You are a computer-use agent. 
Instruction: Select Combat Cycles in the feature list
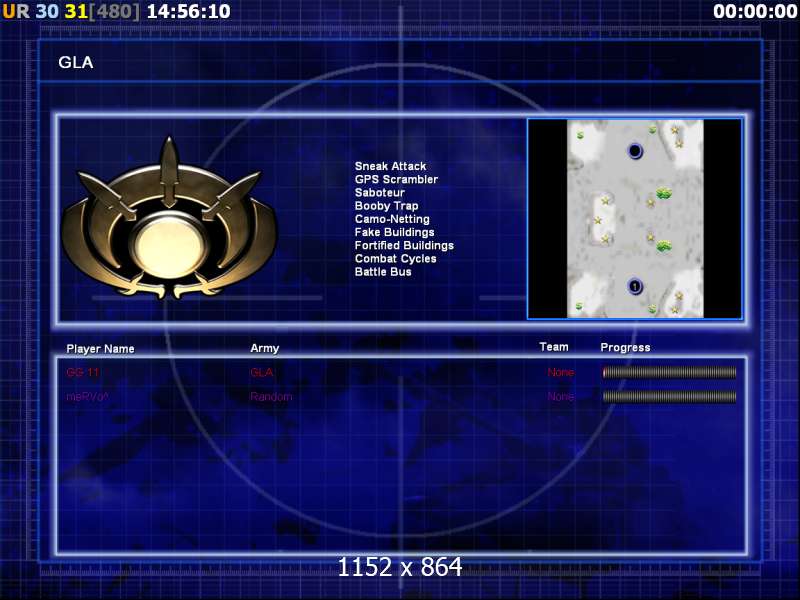(395, 259)
